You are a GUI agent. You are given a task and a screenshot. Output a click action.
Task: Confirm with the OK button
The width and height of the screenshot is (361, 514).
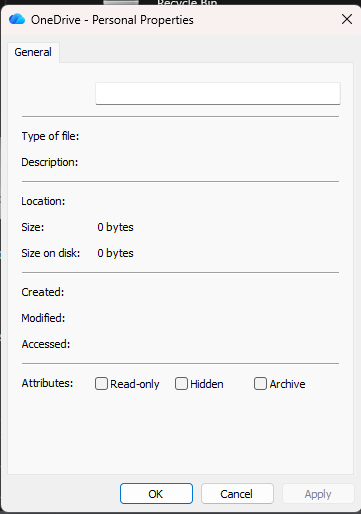(156, 494)
